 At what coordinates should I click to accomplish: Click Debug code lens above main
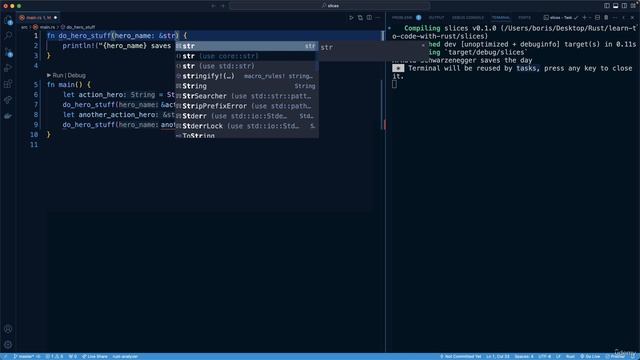coord(77,75)
